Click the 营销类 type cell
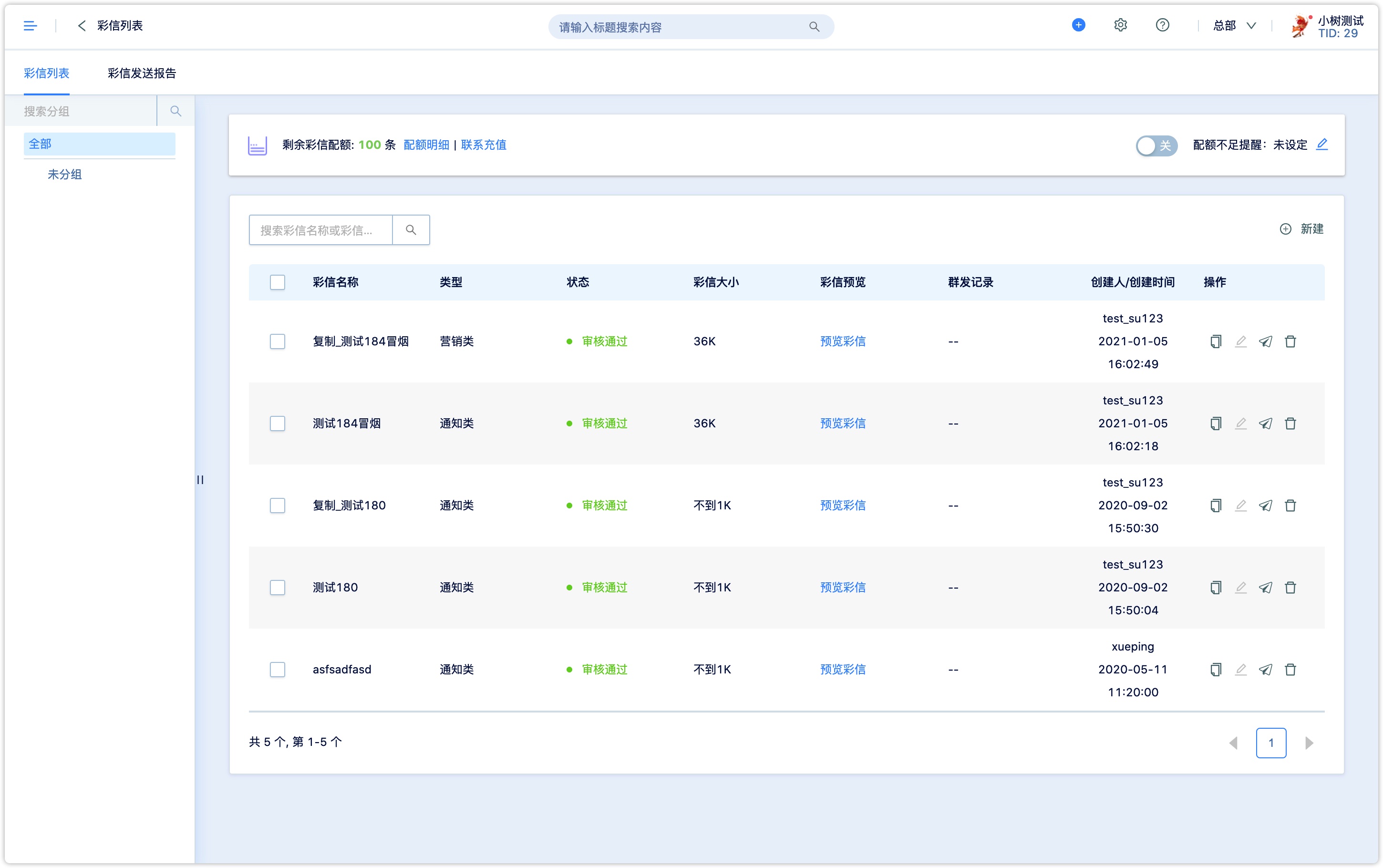The height and width of the screenshot is (868, 1383). (x=456, y=341)
